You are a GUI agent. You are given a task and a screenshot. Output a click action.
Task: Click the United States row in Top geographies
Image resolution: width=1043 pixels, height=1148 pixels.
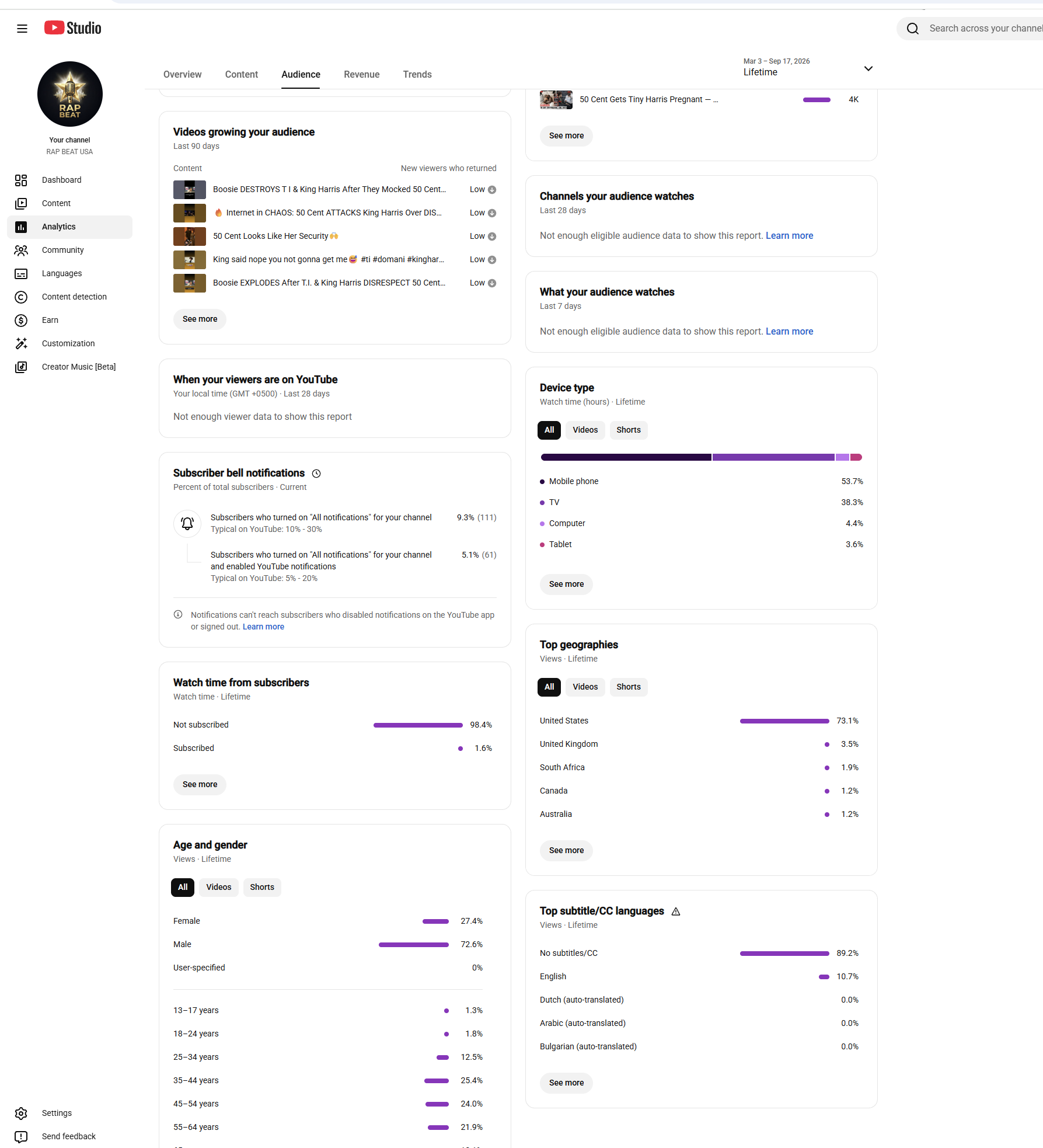point(699,721)
